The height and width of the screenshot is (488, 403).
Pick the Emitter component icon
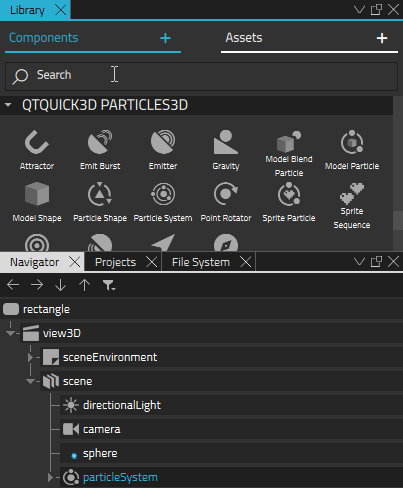point(163,143)
